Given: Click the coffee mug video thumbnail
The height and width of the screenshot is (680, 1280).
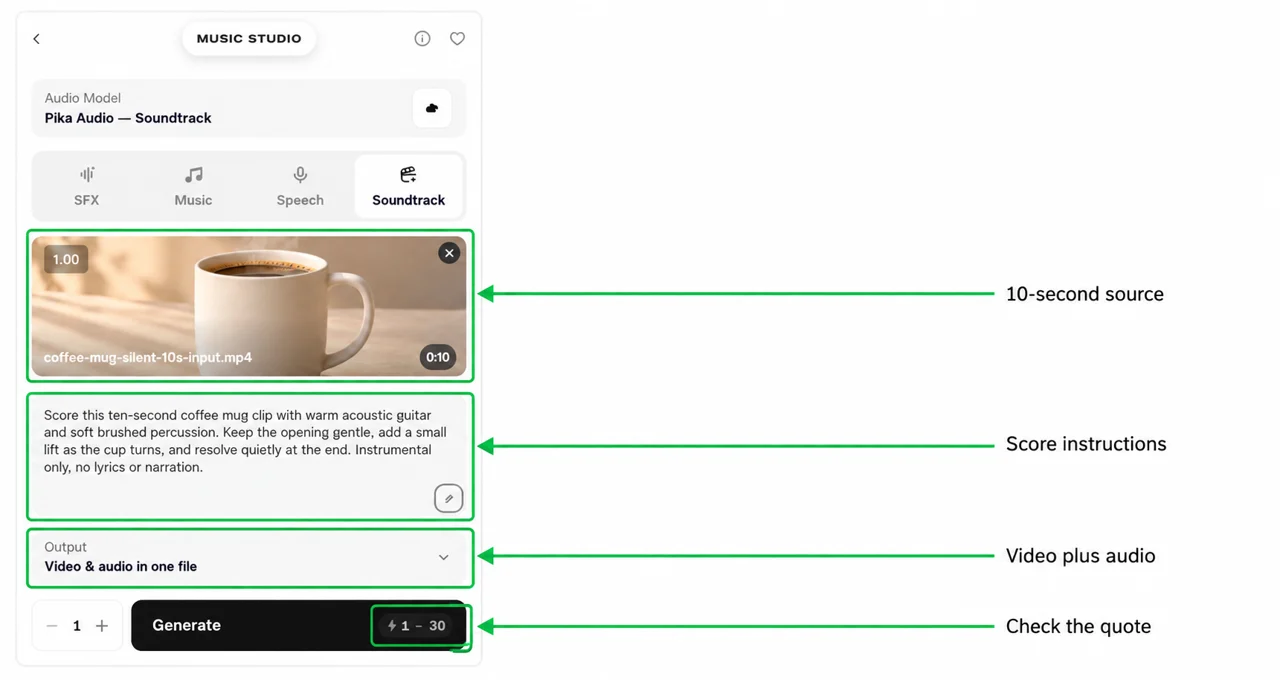Looking at the screenshot, I should (249, 306).
